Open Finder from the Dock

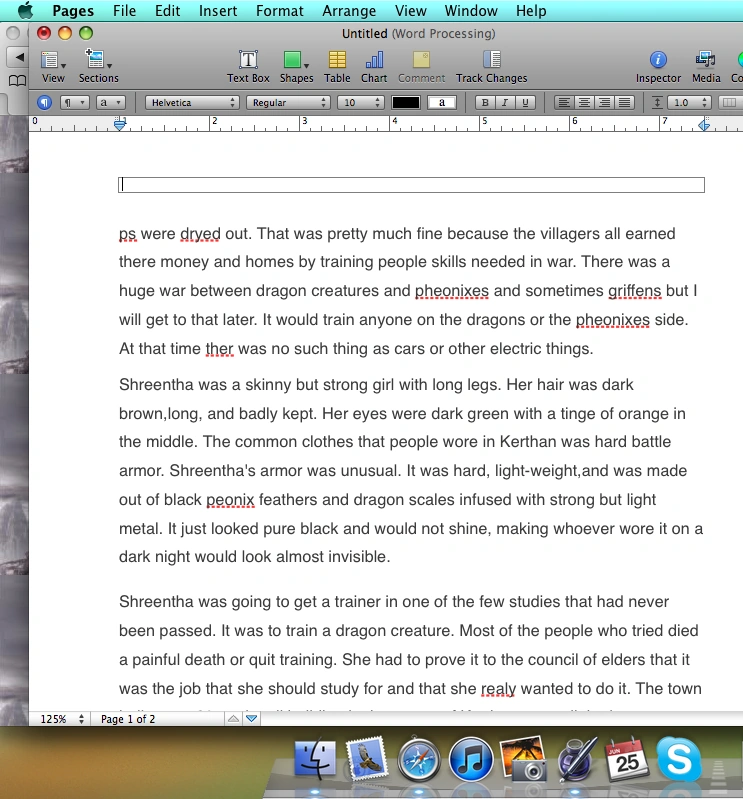pos(315,759)
